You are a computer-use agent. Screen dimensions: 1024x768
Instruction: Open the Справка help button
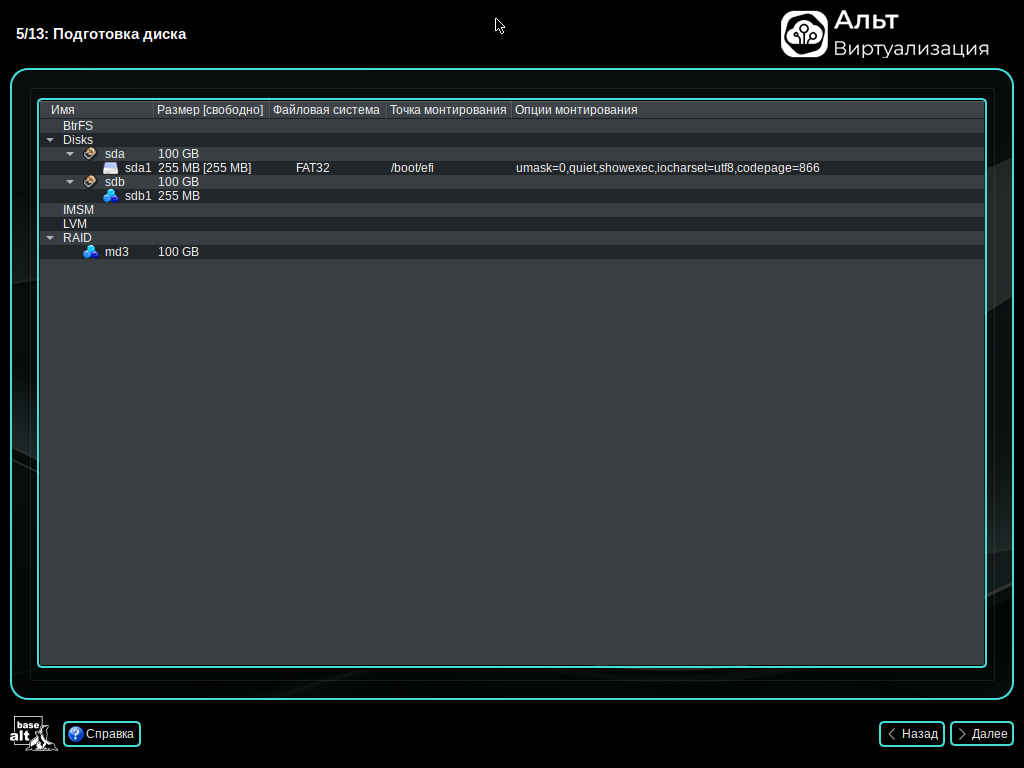point(102,734)
